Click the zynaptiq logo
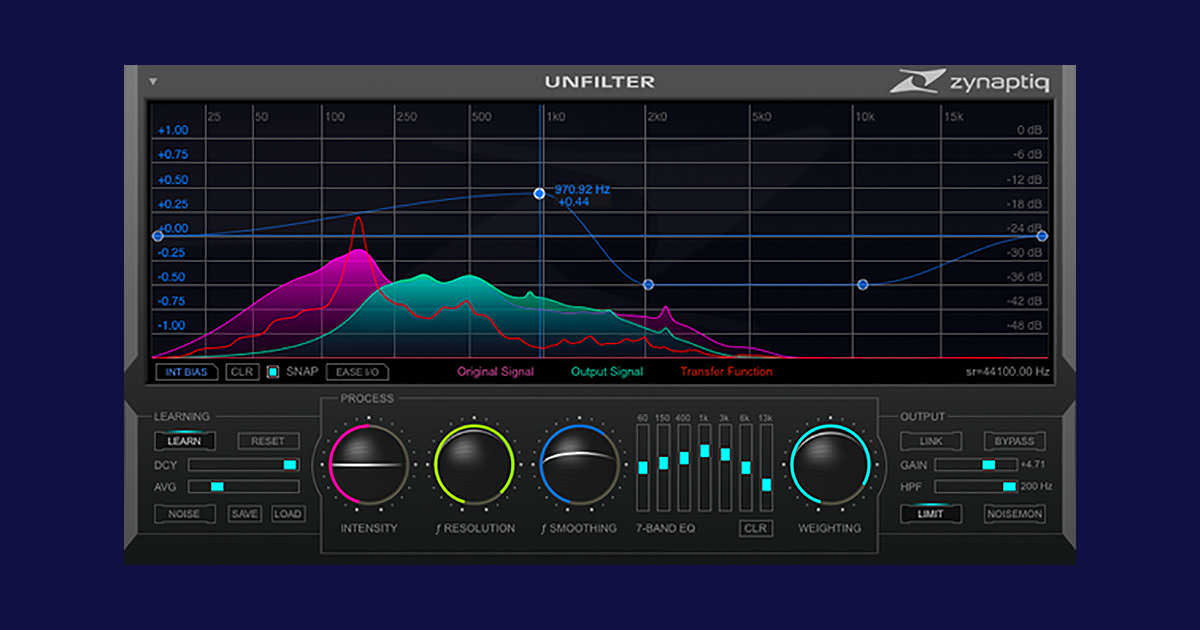1200x630 pixels. point(970,82)
